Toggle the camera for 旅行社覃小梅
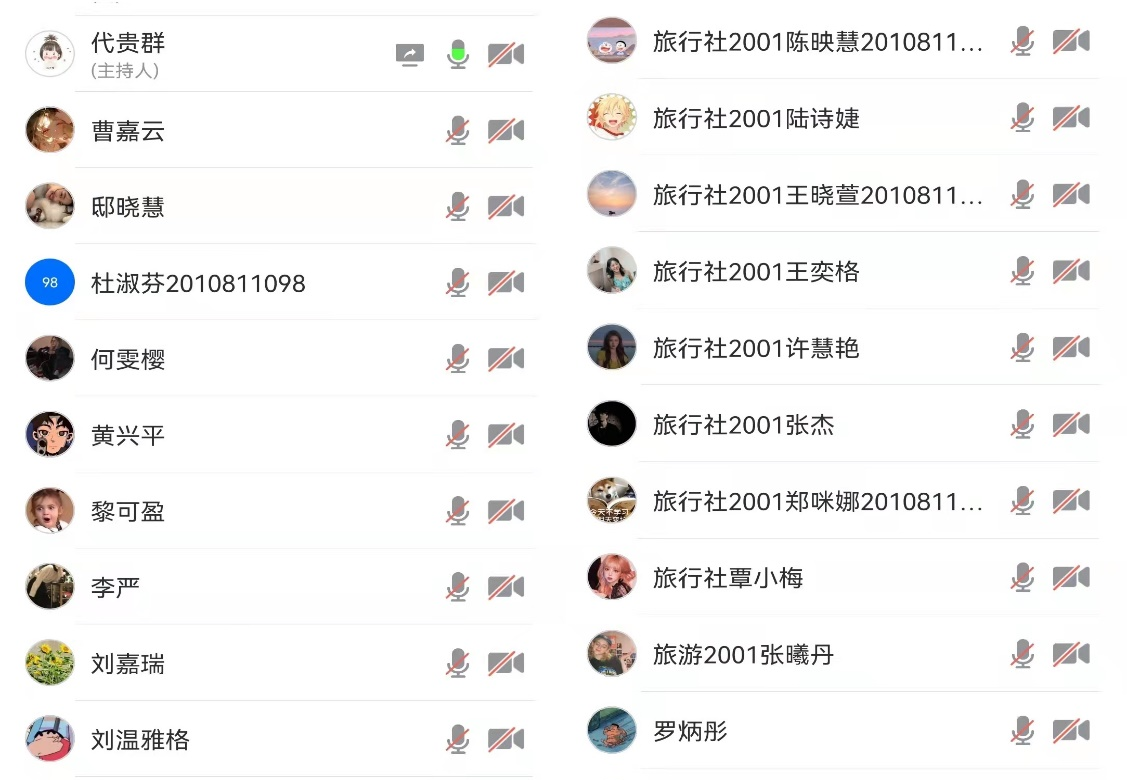 click(1070, 577)
